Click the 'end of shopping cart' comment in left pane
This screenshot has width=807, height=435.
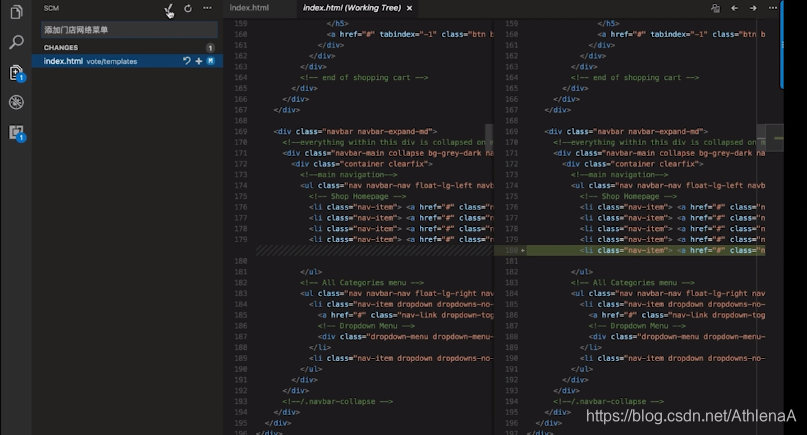pyautogui.click(x=364, y=77)
